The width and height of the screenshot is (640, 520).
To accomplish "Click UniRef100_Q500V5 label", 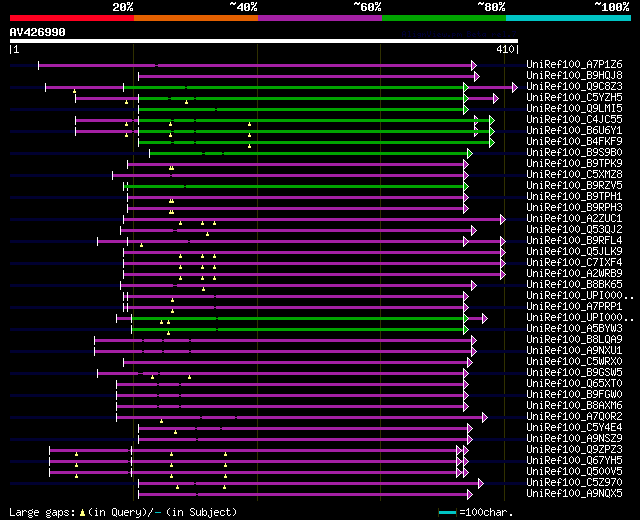I will click(574, 472).
